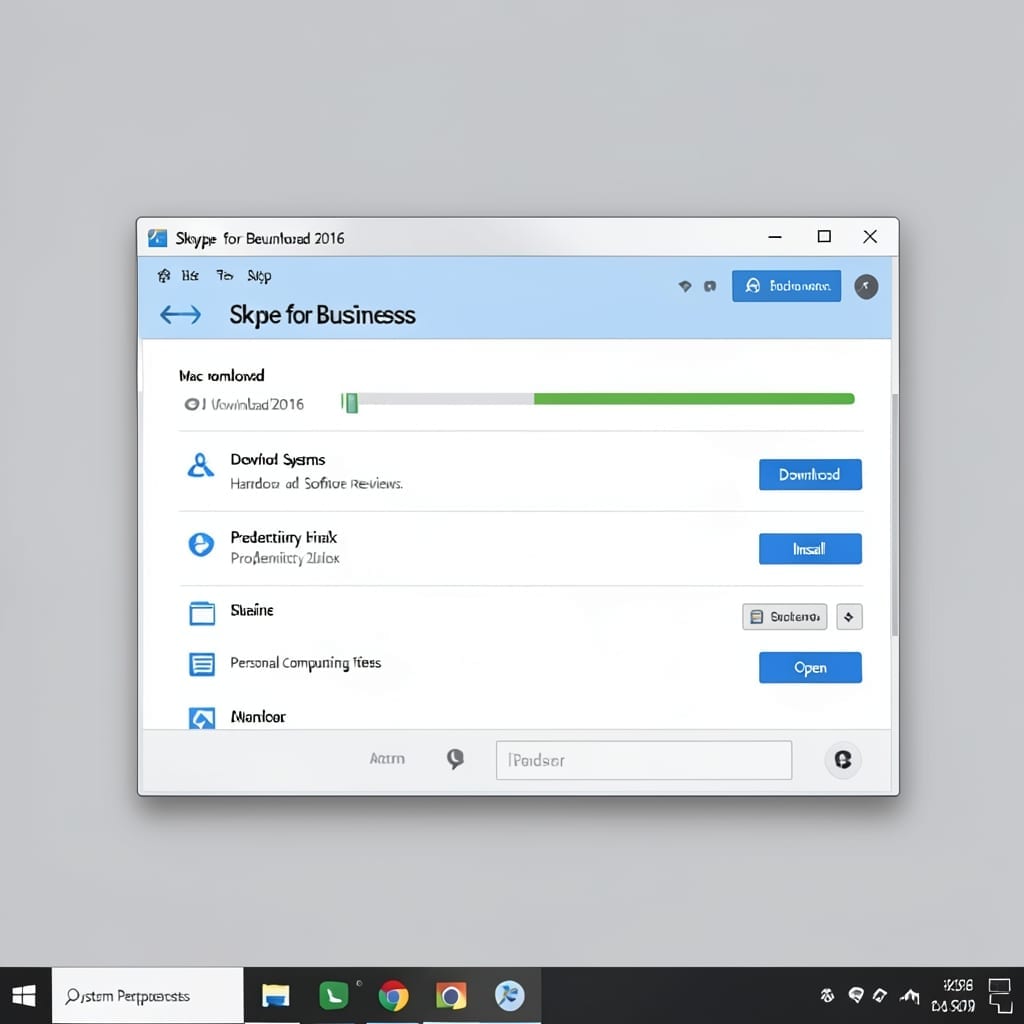Open the second Chrome-like taskbar icon

451,996
